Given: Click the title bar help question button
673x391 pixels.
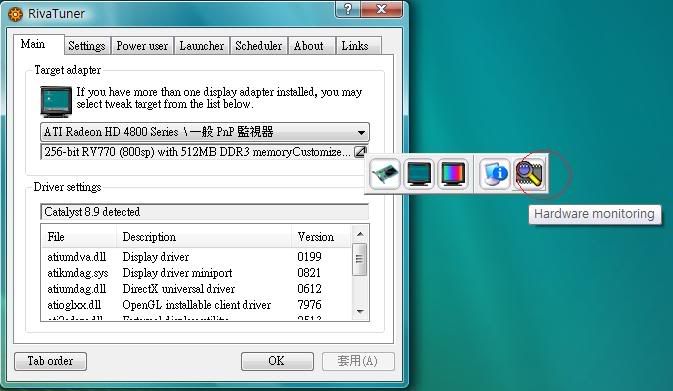Looking at the screenshot, I should 348,9.
